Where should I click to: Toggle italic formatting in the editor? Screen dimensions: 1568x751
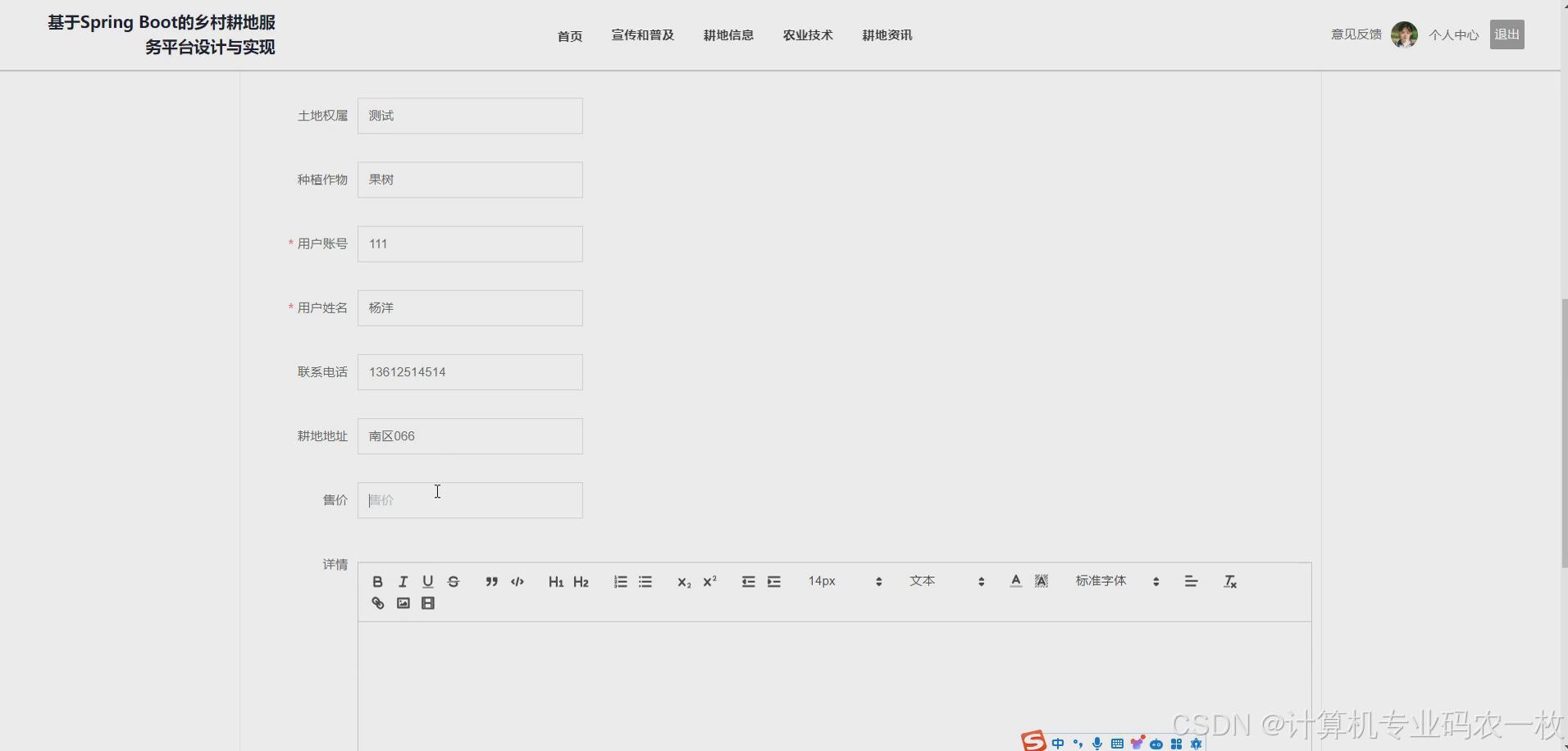pos(403,581)
